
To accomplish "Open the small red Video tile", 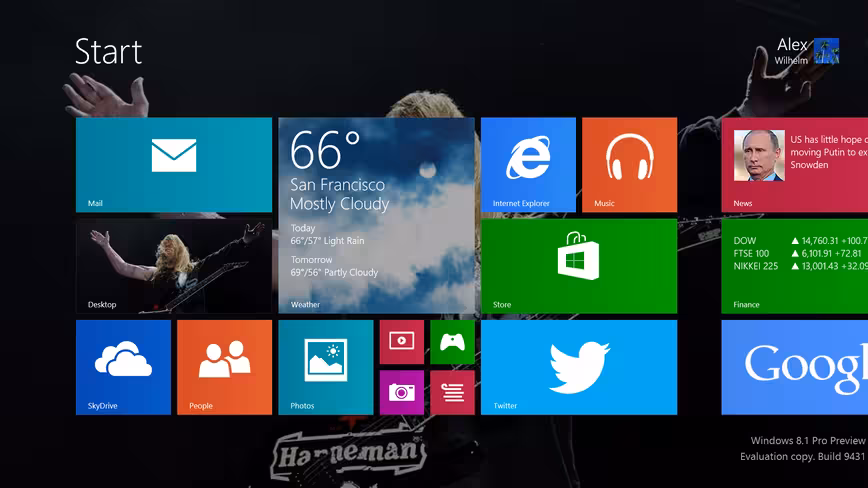I will pos(402,342).
